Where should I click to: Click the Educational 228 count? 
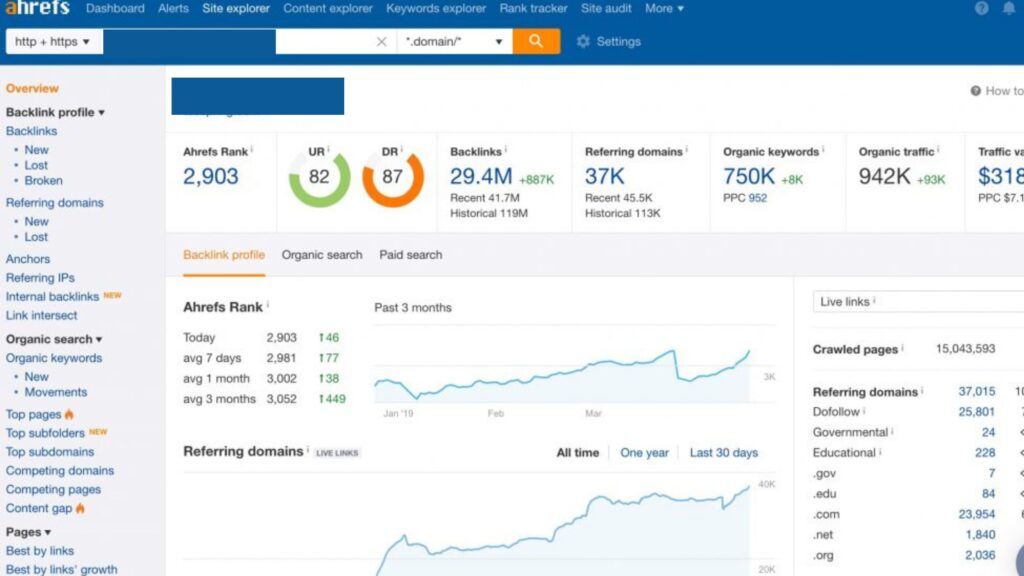(x=985, y=453)
